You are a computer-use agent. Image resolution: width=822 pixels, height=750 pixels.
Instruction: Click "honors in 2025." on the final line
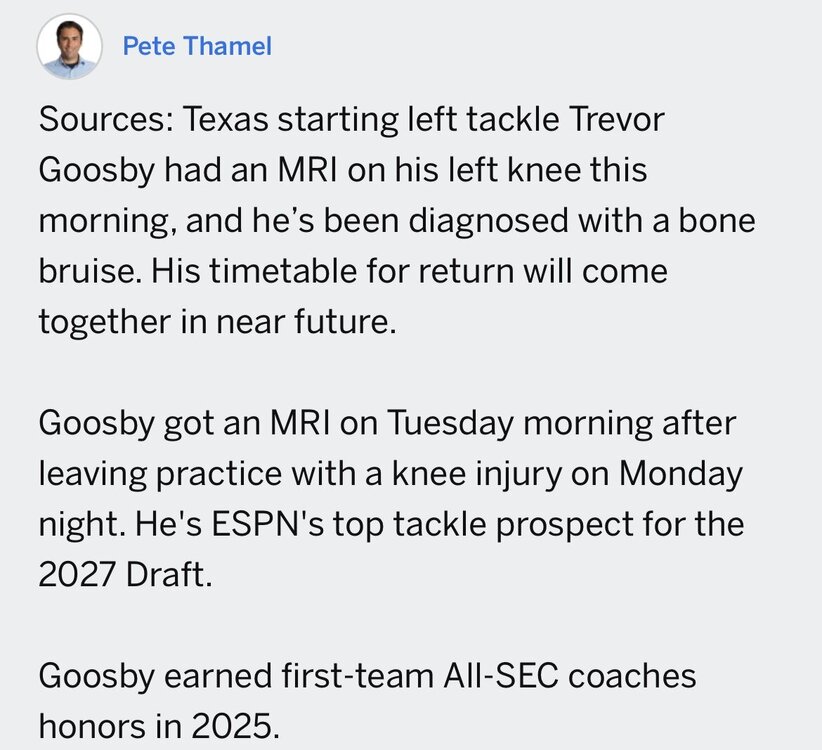pos(159,726)
